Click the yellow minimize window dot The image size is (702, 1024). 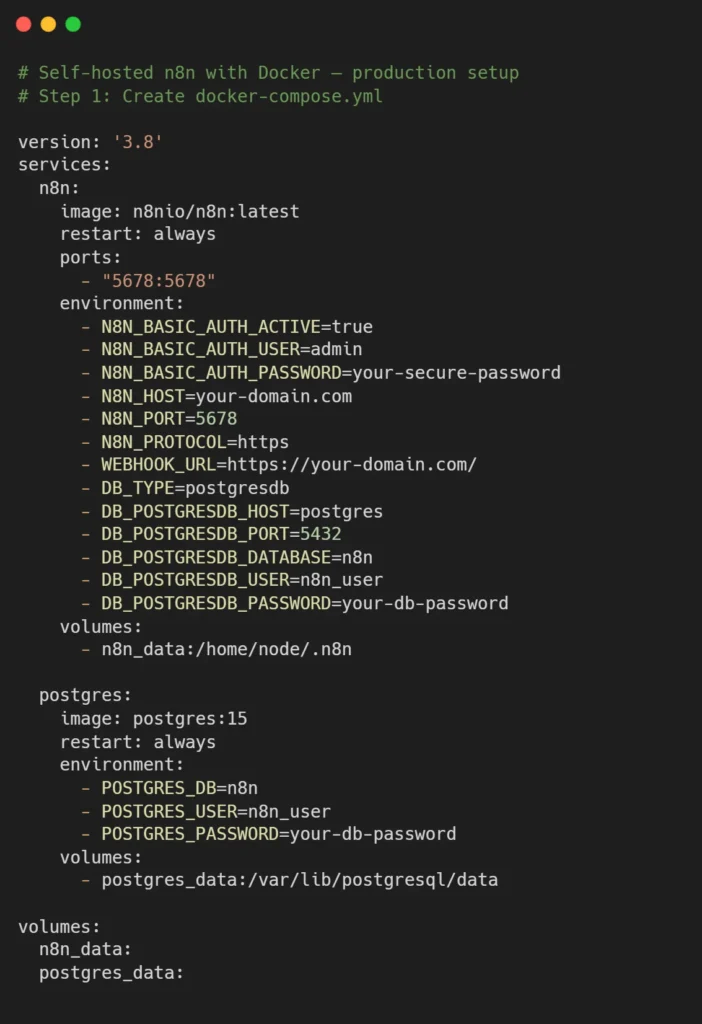tap(48, 24)
